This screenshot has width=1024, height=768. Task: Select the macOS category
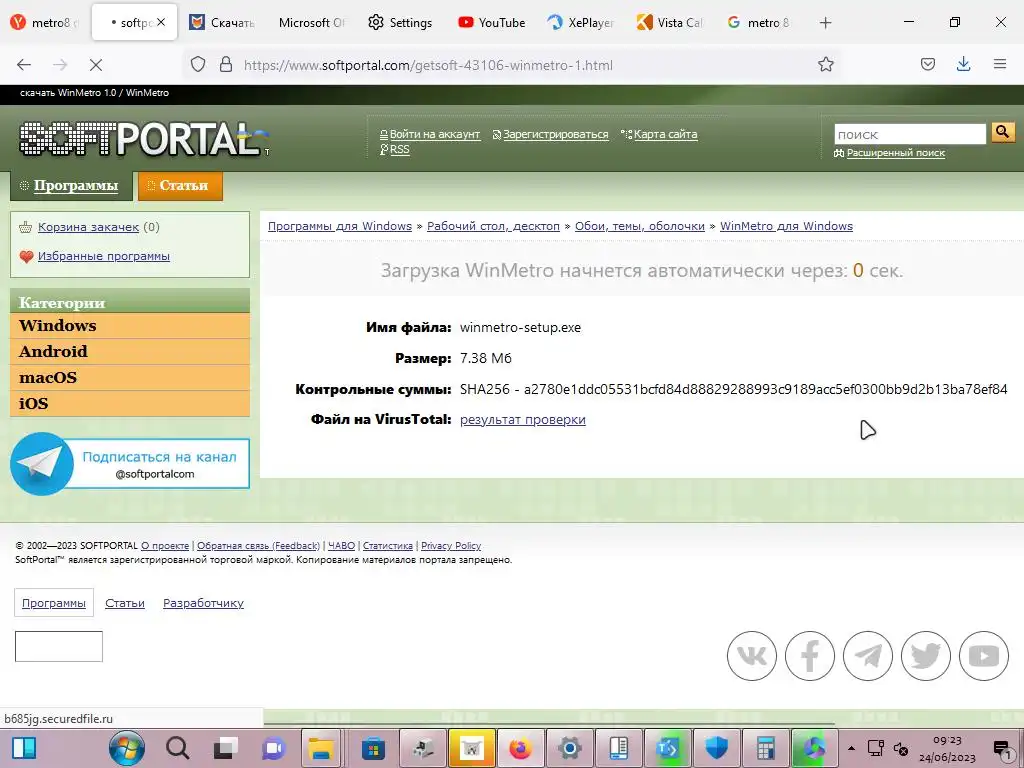tap(130, 377)
